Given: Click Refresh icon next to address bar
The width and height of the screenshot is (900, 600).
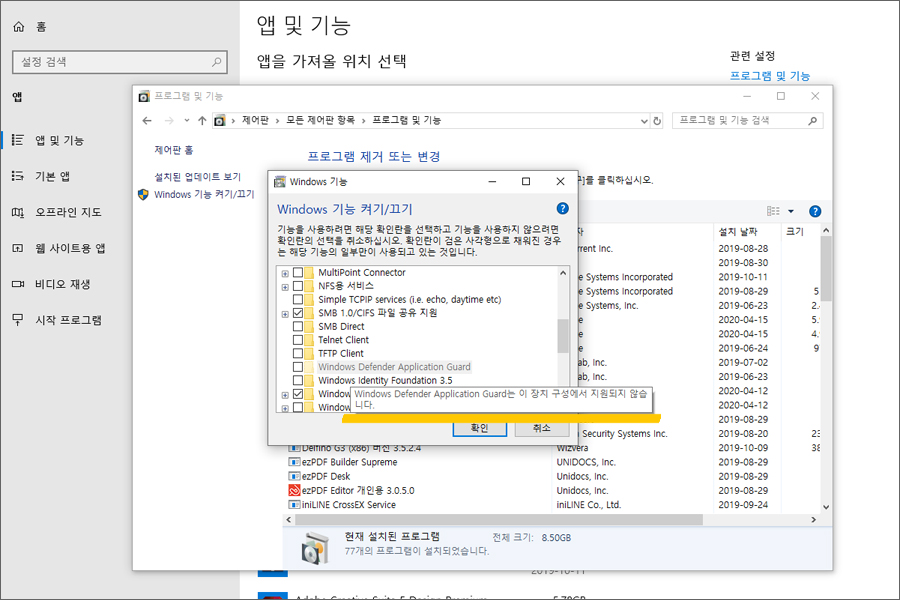Looking at the screenshot, I should tap(657, 121).
